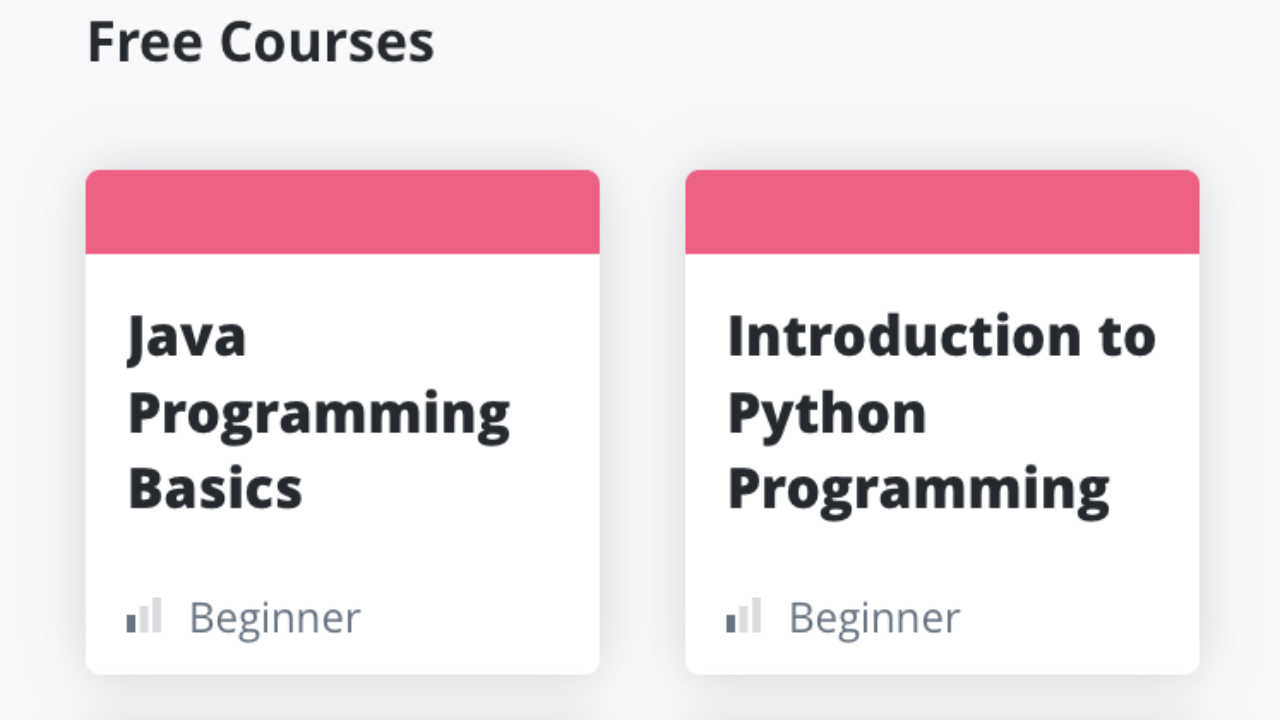This screenshot has width=1280, height=720.
Task: Click the pink banner on Python course card
Action: [942, 212]
